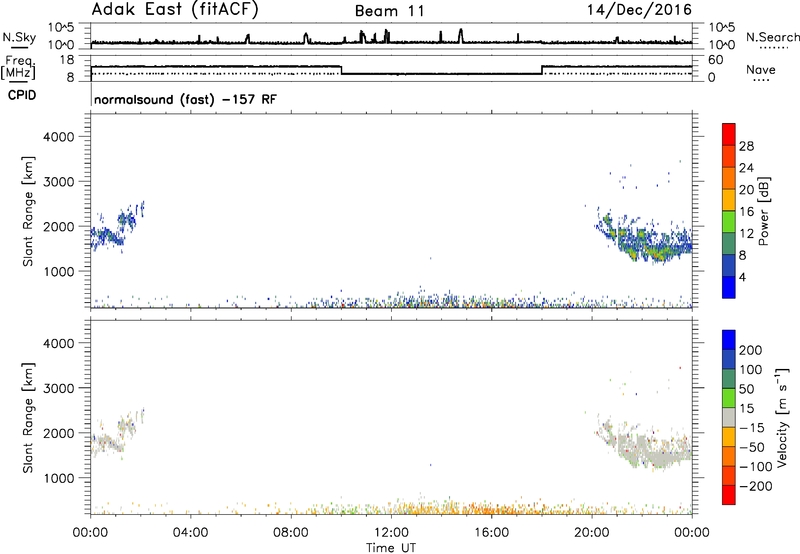The image size is (800, 554).
Task: Click the '24' label on Power colorbar
Action: pyautogui.click(x=746, y=168)
